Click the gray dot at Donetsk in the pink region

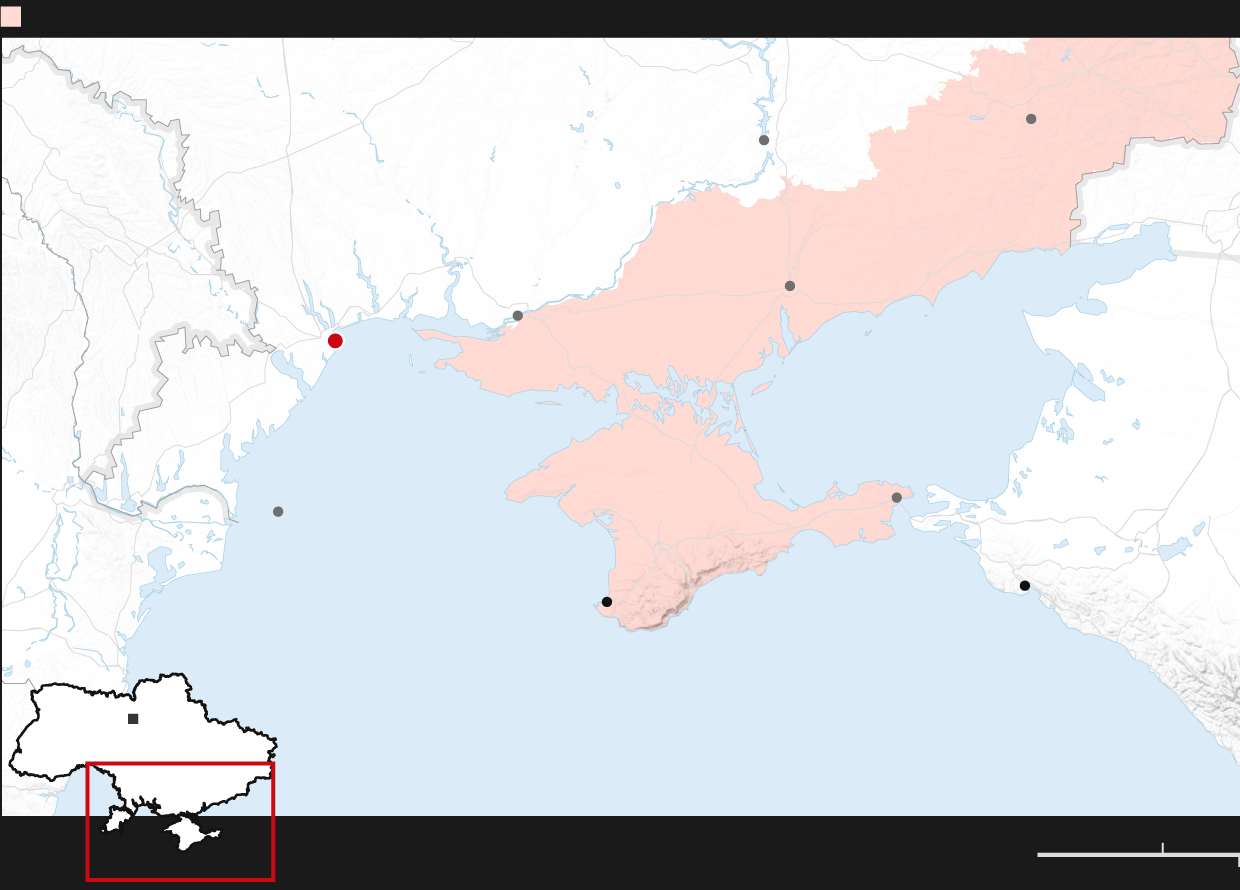(1031, 119)
